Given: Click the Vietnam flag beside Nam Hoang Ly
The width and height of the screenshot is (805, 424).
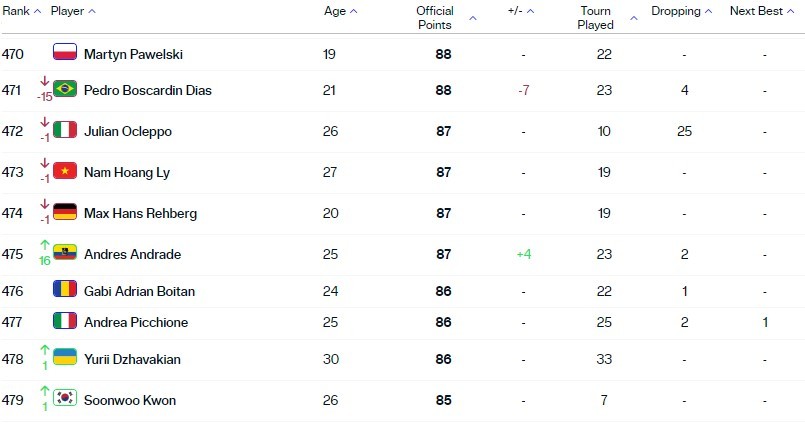Looking at the screenshot, I should 65,170.
